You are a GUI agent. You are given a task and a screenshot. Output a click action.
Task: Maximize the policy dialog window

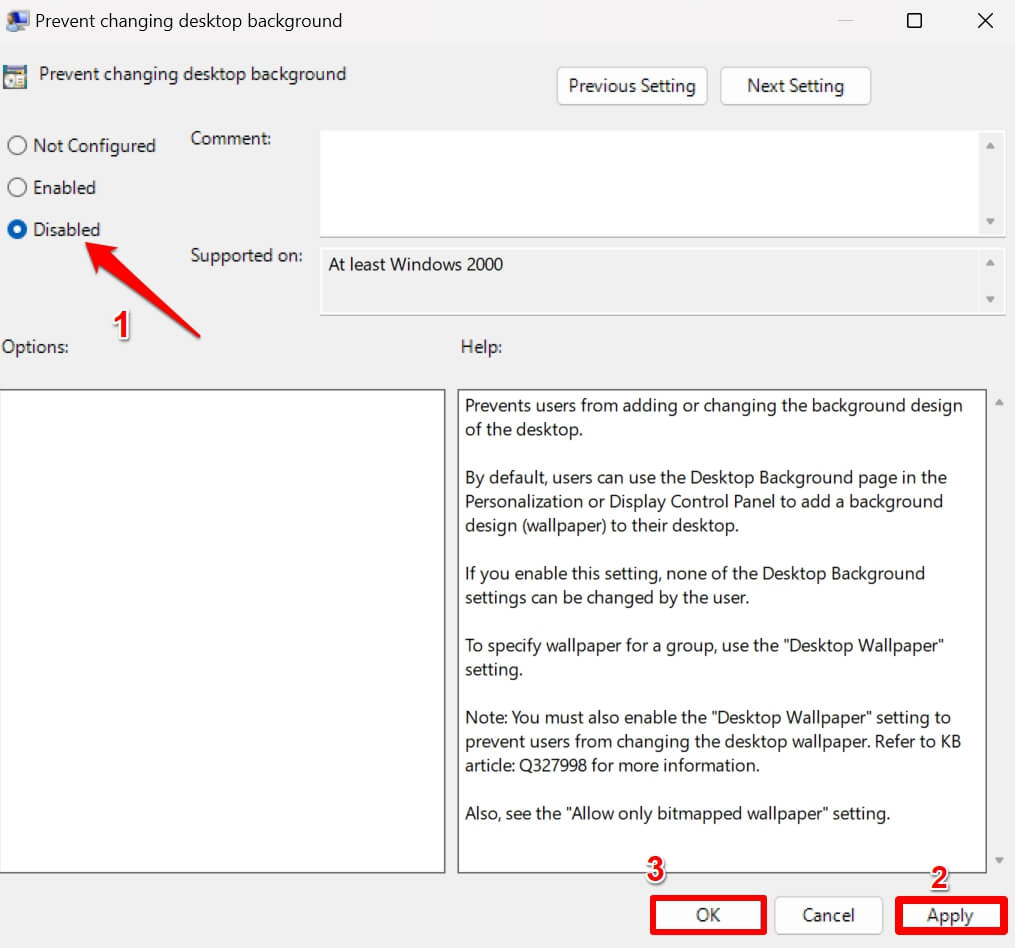pos(914,20)
